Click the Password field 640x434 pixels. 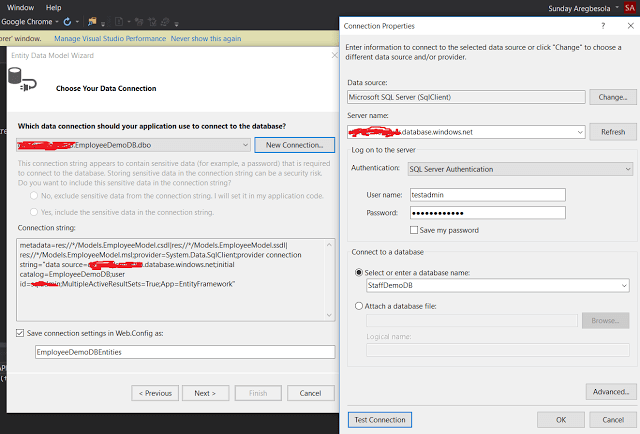[488, 213]
